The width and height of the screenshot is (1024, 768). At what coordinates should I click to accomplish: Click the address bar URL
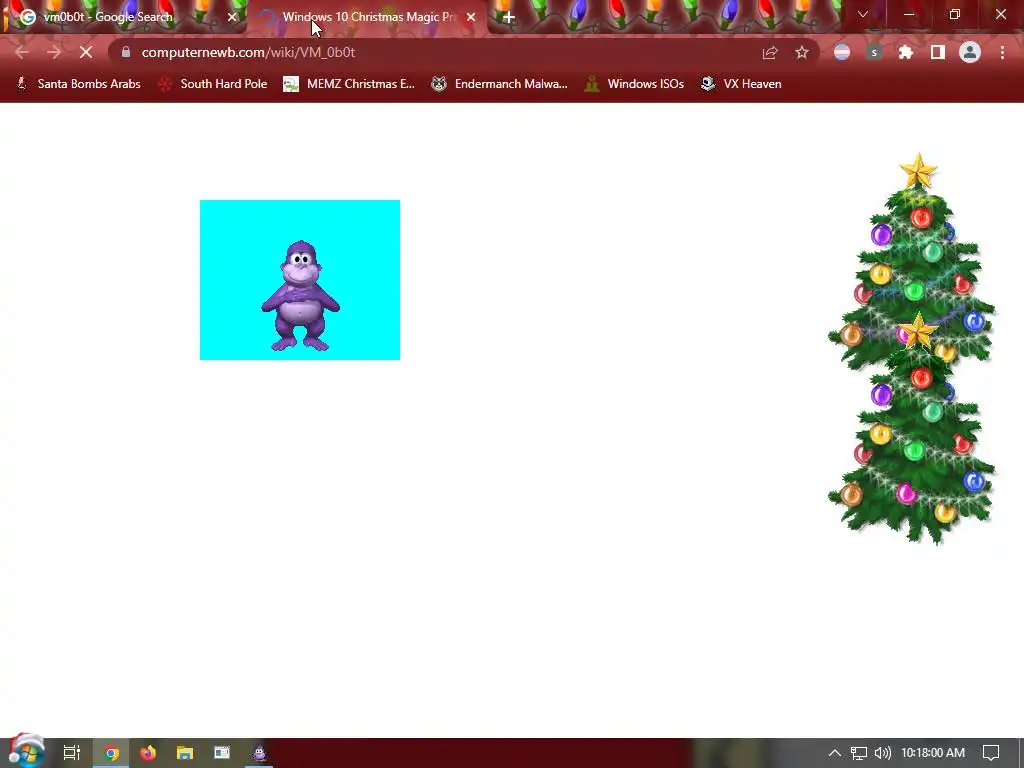tap(248, 52)
